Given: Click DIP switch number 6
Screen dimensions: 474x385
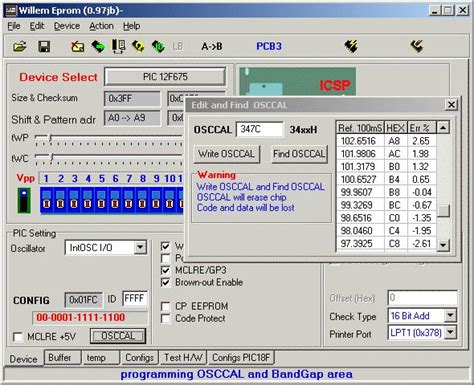Looking at the screenshot, I should point(115,200).
